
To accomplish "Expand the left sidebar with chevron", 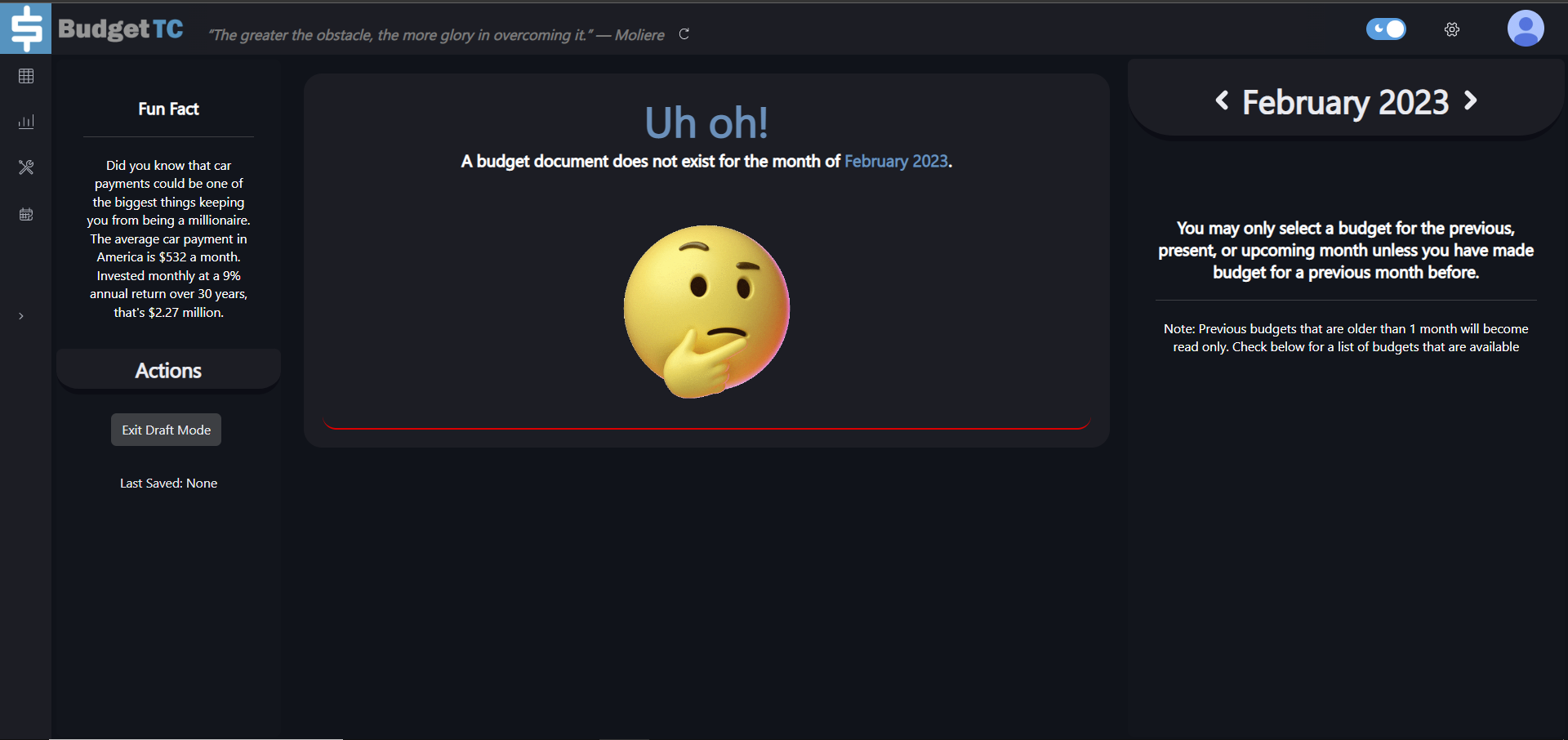I will click(21, 316).
